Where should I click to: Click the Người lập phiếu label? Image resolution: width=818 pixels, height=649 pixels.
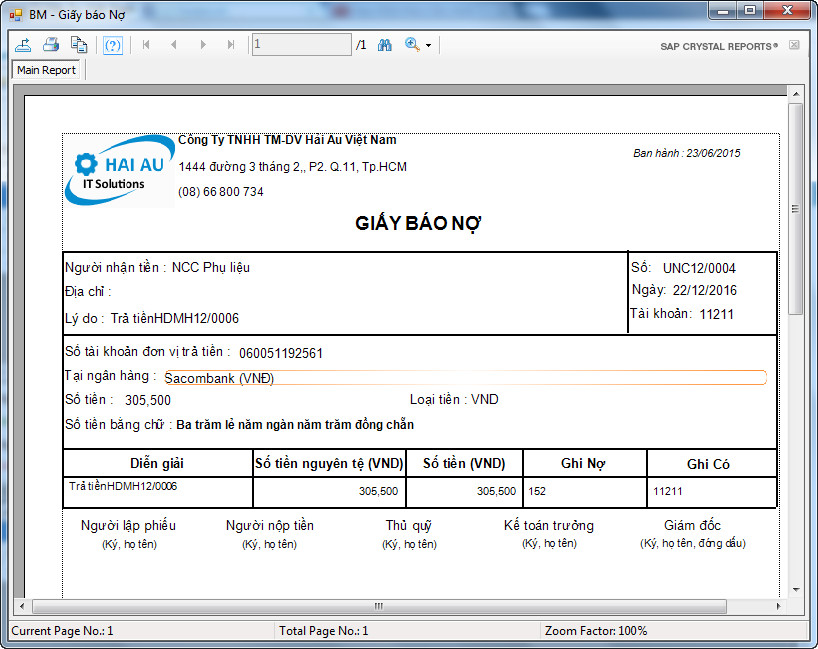[128, 526]
